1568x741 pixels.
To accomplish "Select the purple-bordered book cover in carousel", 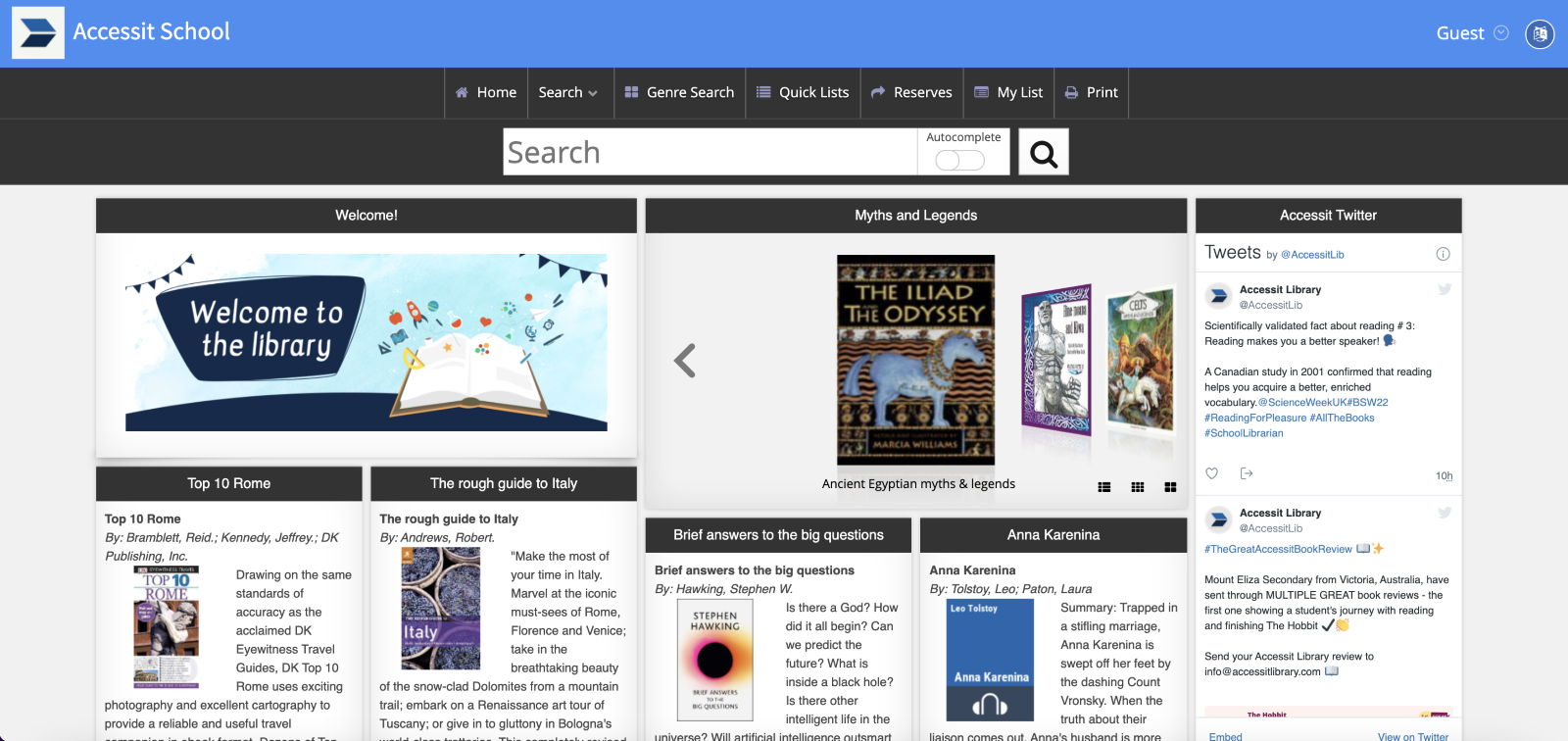I will (1056, 360).
